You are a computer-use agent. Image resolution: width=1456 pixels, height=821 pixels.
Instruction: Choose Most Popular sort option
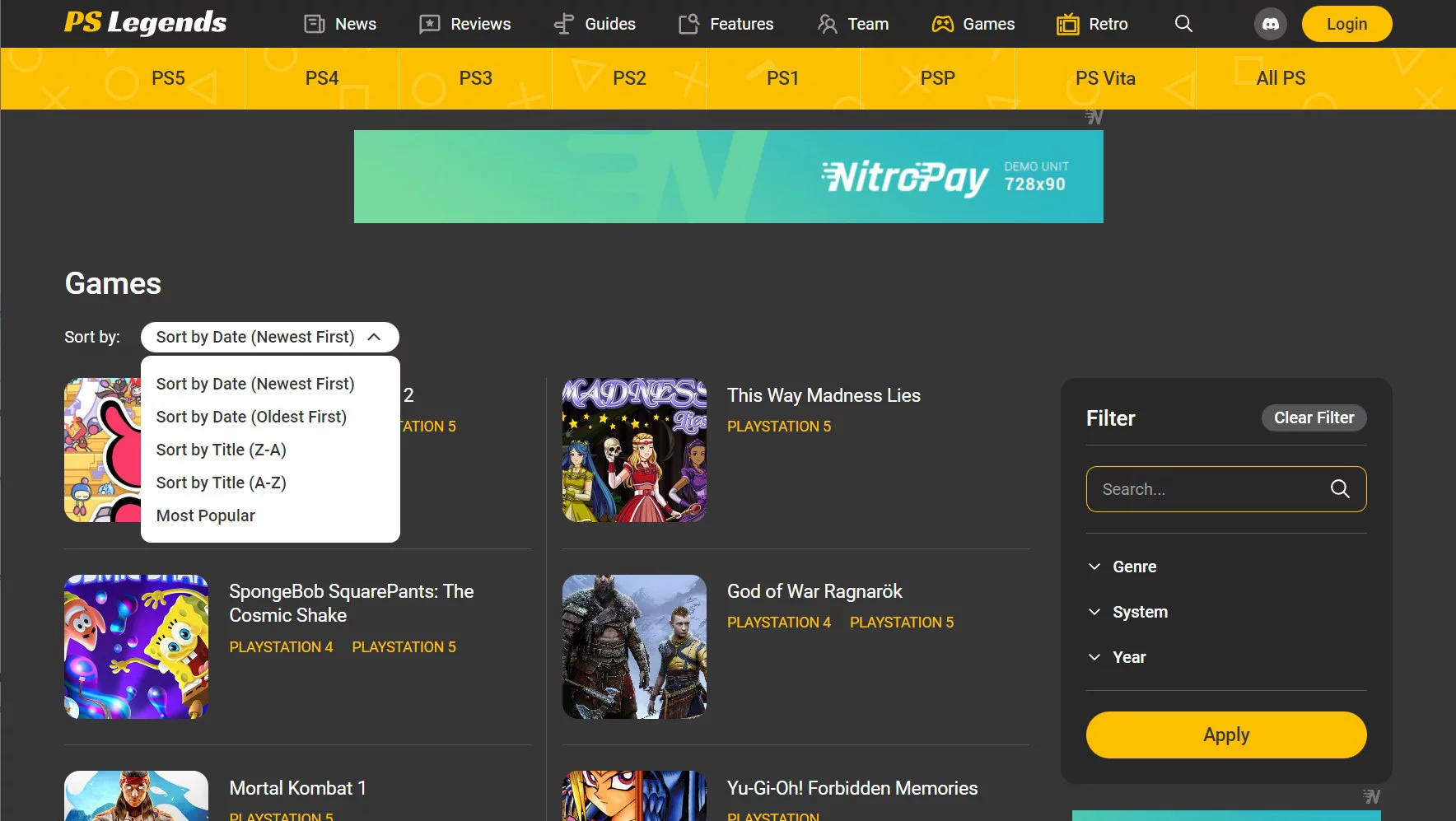click(206, 515)
